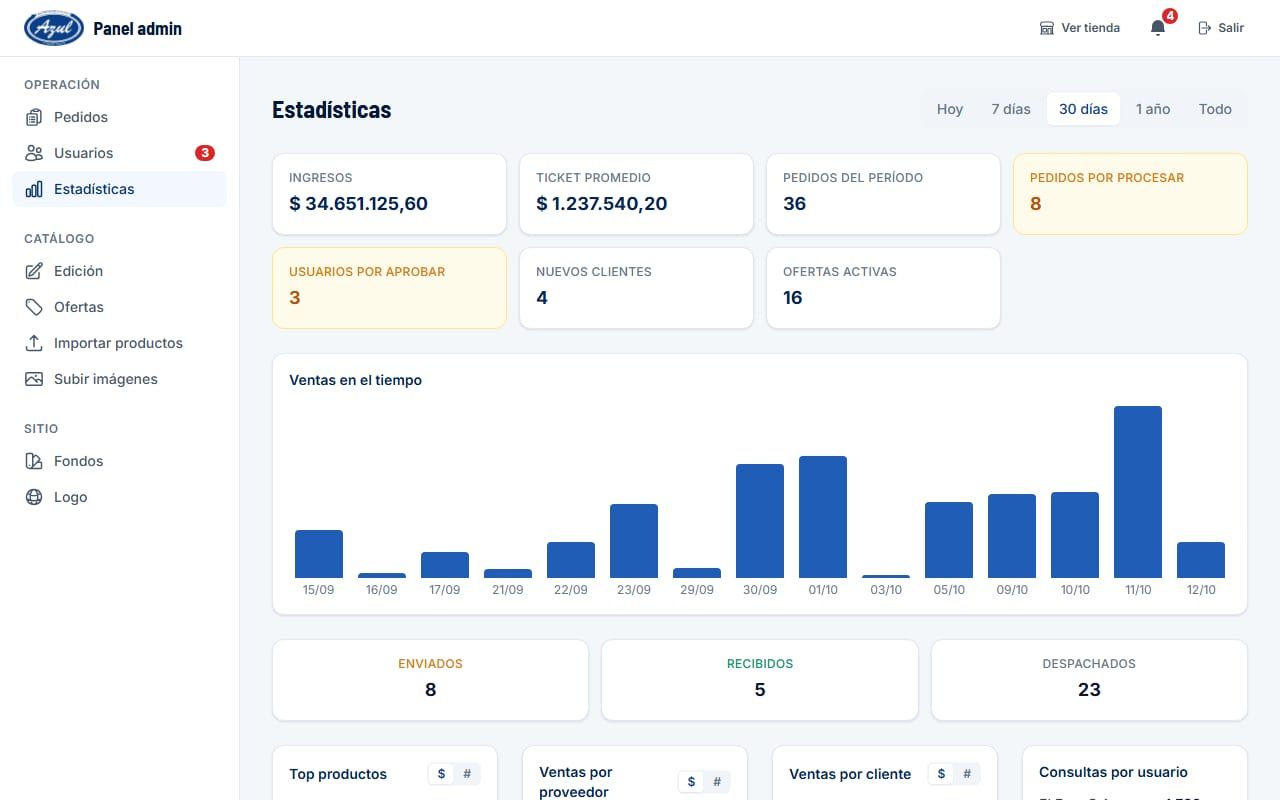Screen dimensions: 1280x800
Task: Select the Hoy time range
Action: pyautogui.click(x=950, y=109)
